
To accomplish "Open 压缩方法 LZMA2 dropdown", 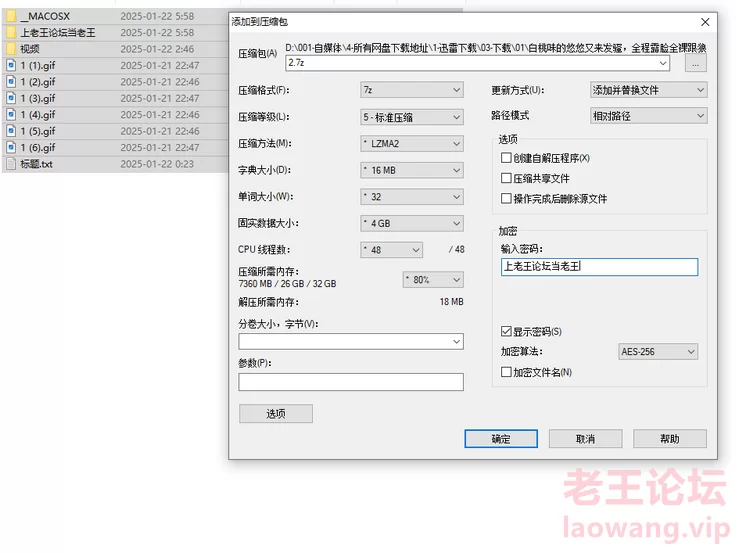I will [412, 144].
